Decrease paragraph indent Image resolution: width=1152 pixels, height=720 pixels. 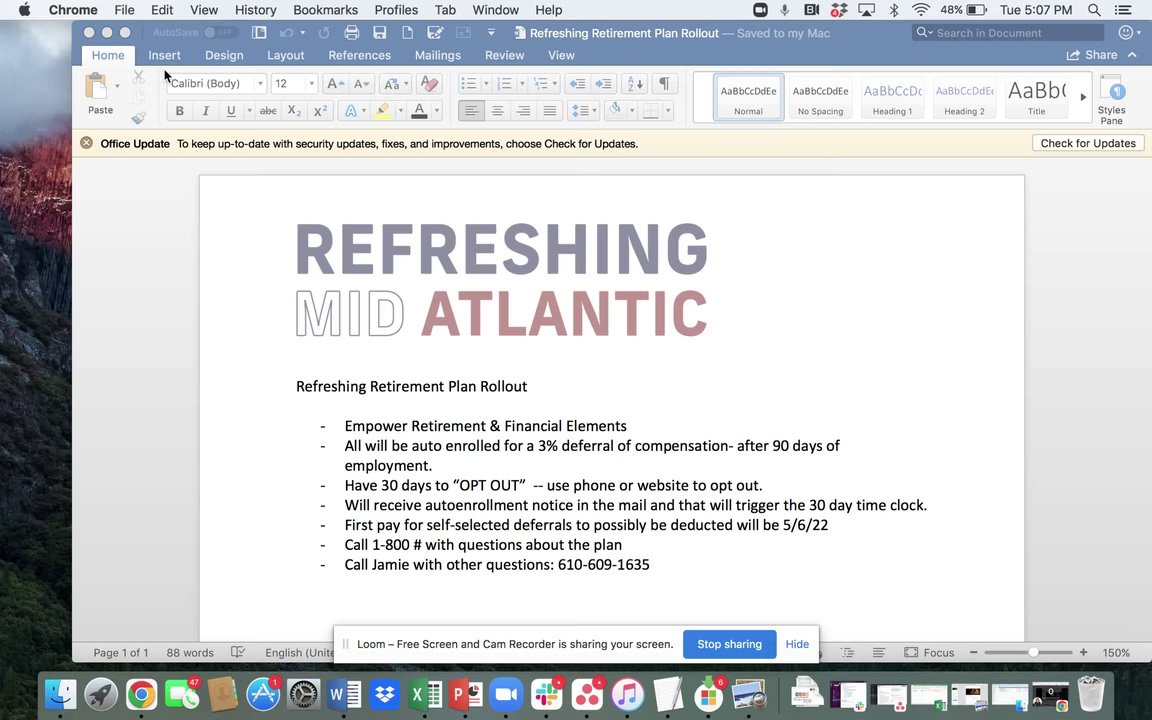coord(577,84)
